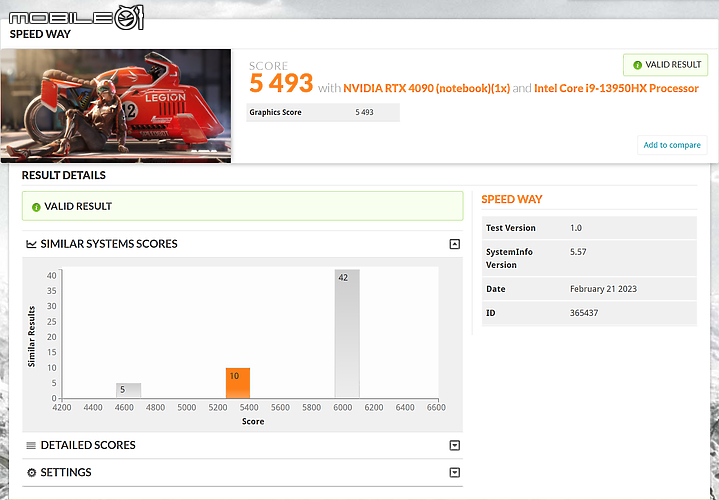Click the chart icon beside Similar Systems Scores

point(31,244)
